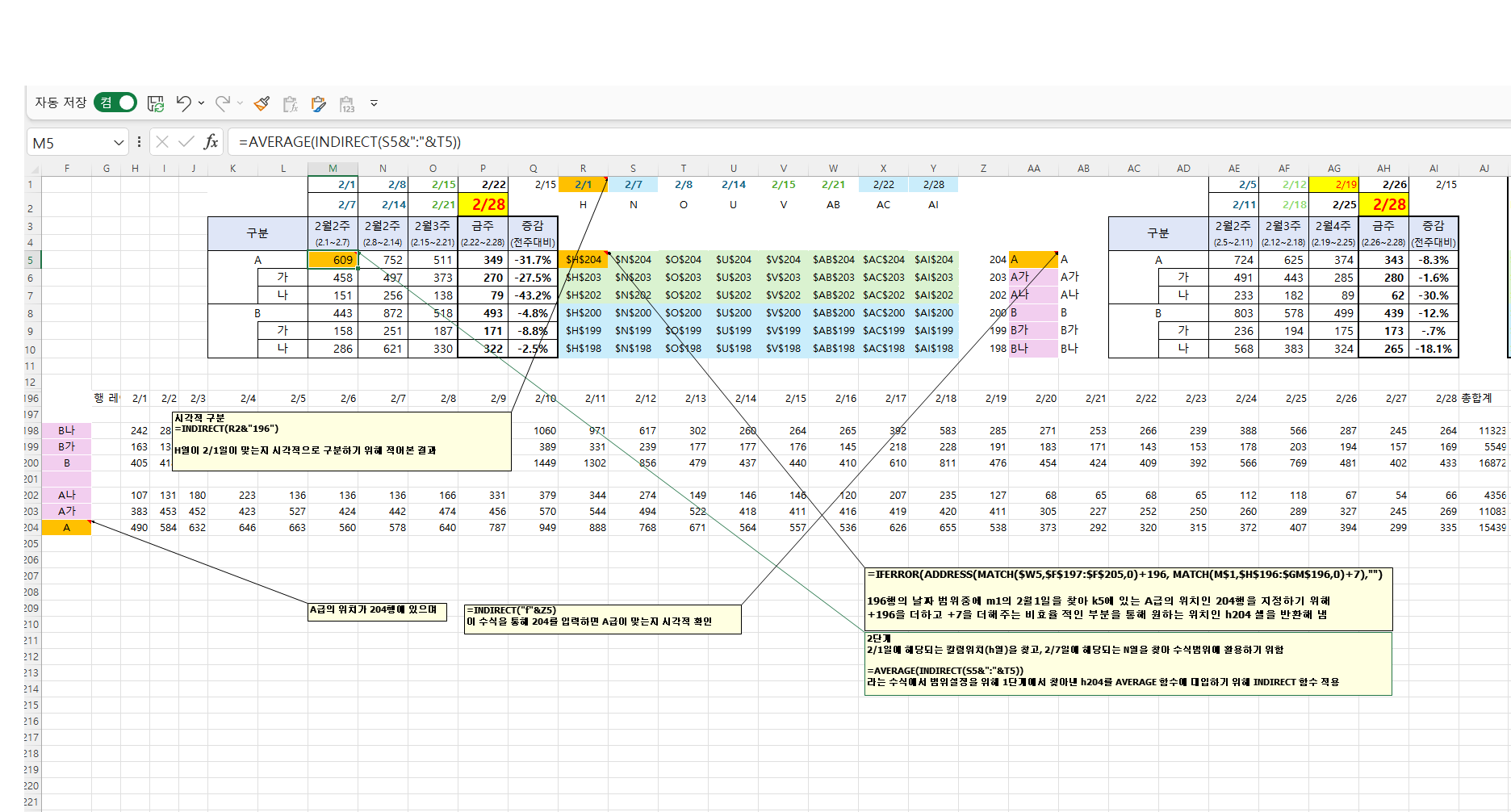Viewport: 1511px width, 812px height.
Task: Click the 343 cell in the right table
Action: (x=1383, y=260)
